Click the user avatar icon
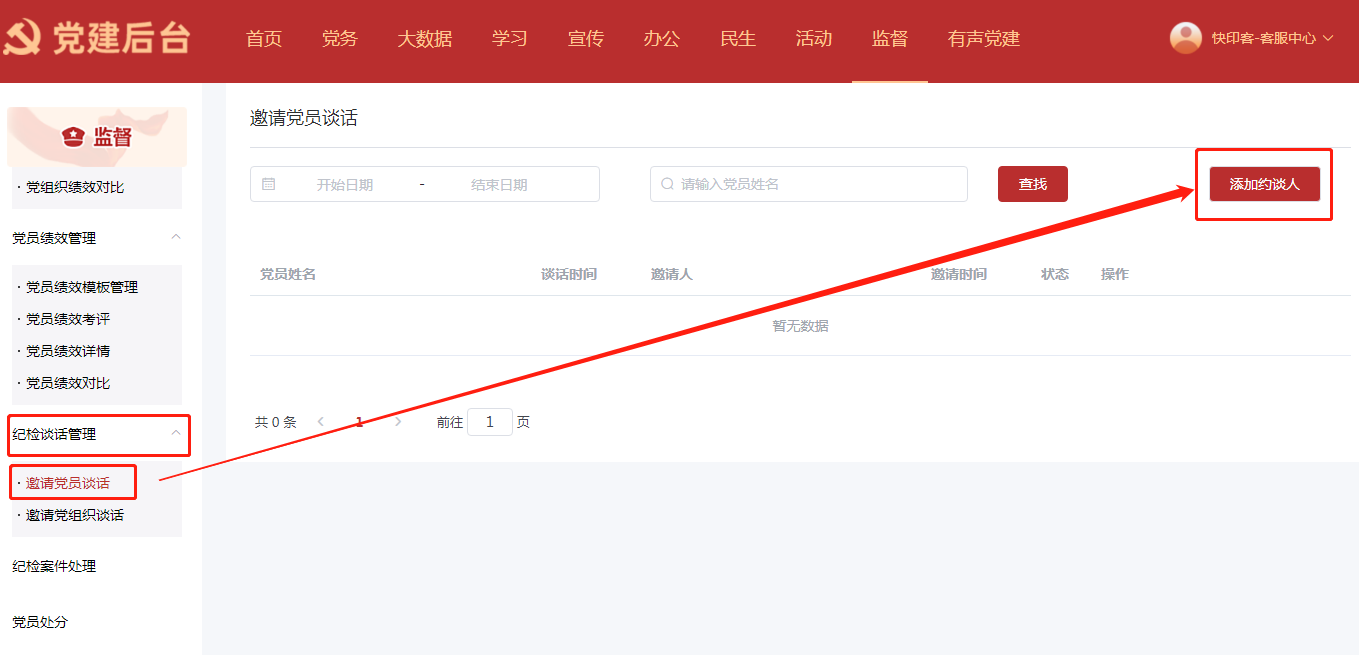Screen dimensions: 1359x655 click(1186, 38)
